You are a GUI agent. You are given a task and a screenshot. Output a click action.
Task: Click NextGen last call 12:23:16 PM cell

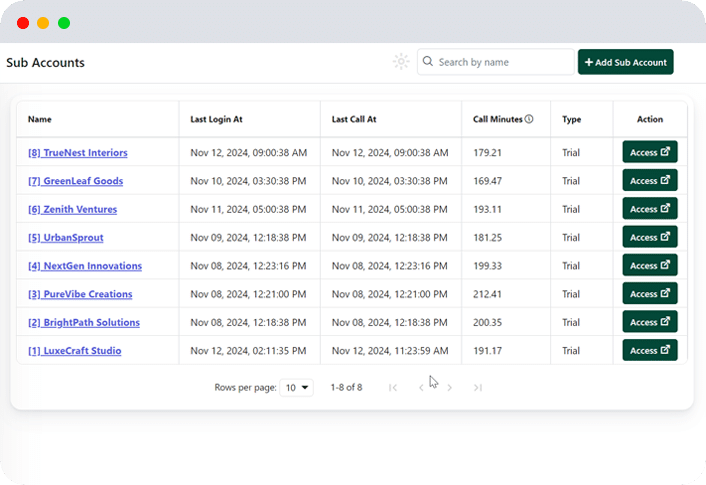pyautogui.click(x=389, y=266)
